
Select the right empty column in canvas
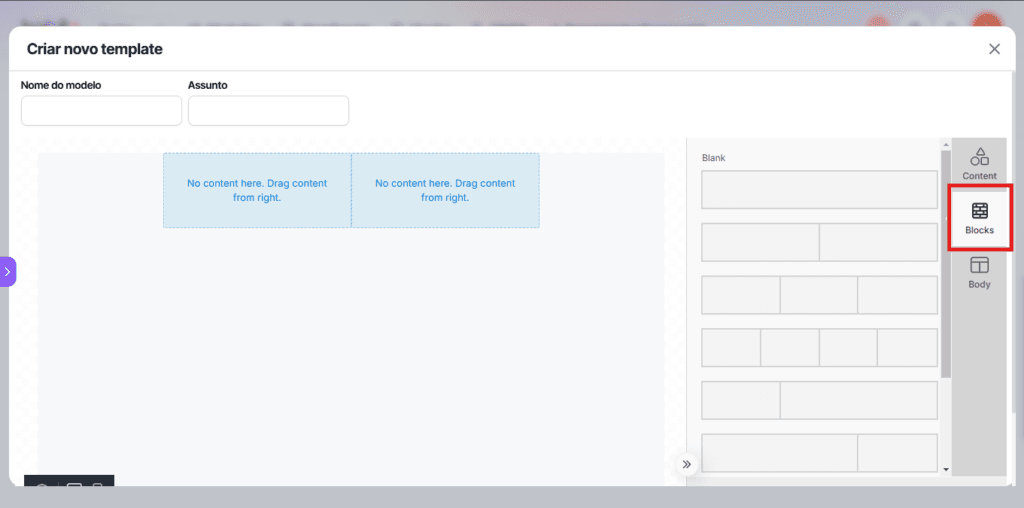point(445,190)
